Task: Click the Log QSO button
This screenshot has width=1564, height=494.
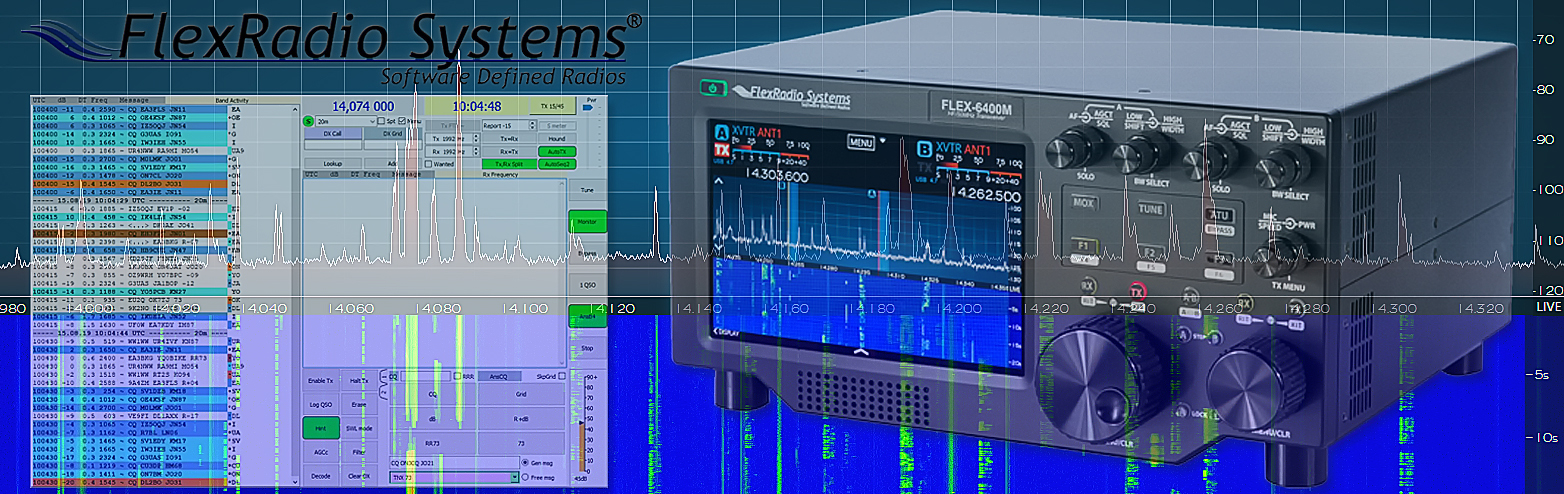Action: point(321,404)
